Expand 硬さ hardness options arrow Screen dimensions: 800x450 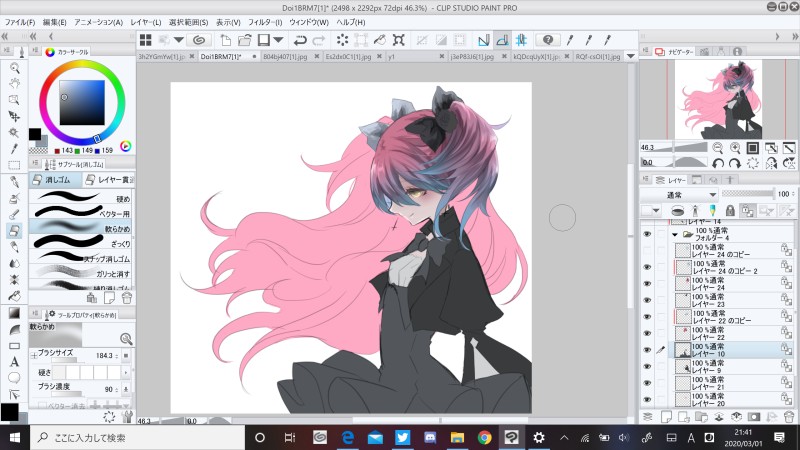[126, 372]
